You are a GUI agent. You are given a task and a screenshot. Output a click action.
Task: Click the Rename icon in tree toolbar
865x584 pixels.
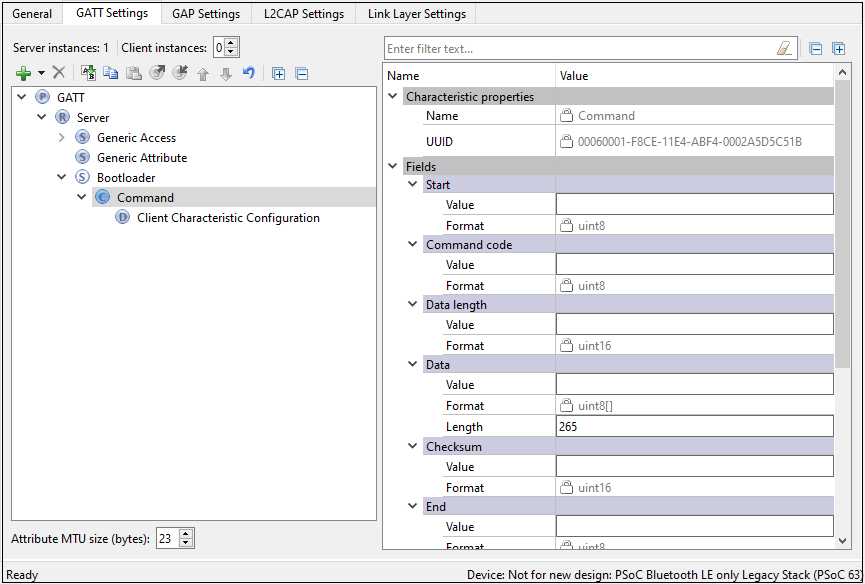(x=88, y=73)
